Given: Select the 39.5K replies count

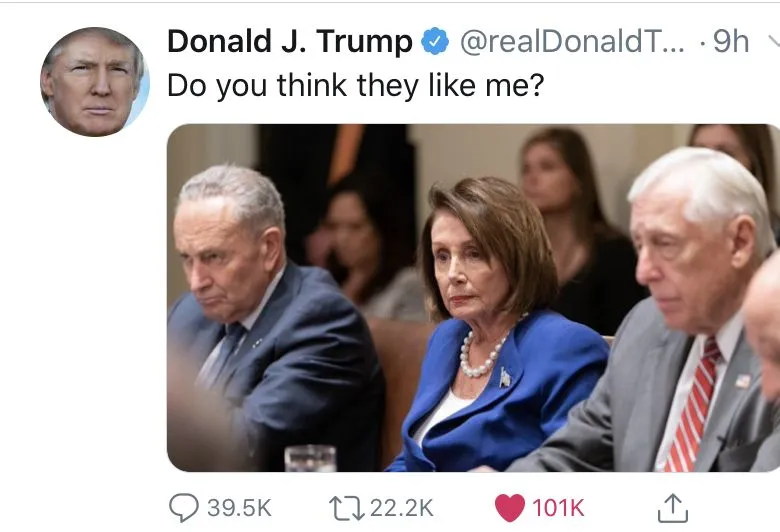Looking at the screenshot, I should (239, 508).
